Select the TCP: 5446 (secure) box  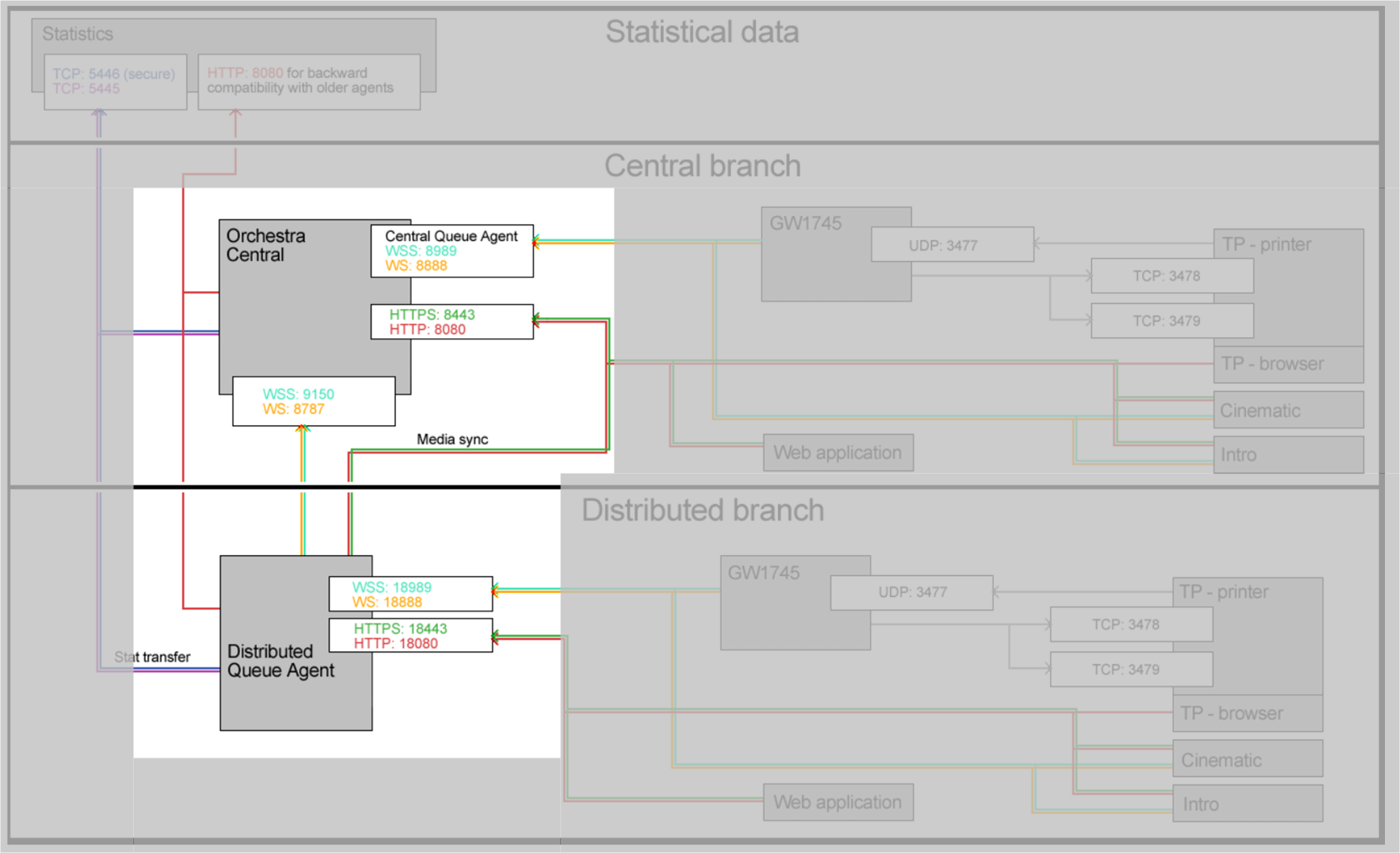[x=115, y=81]
